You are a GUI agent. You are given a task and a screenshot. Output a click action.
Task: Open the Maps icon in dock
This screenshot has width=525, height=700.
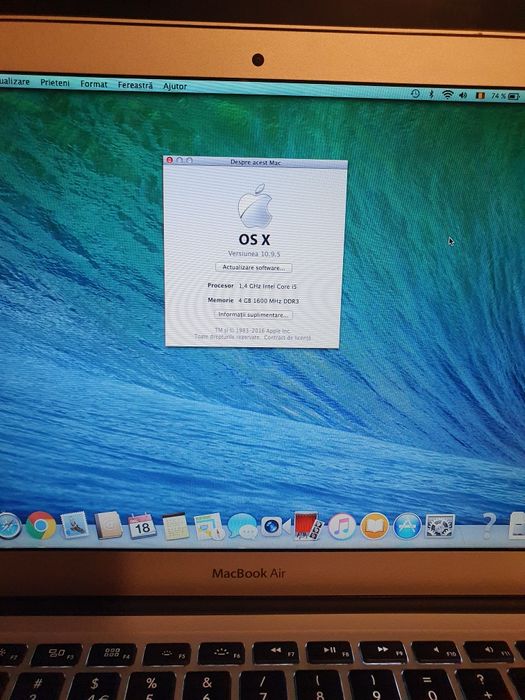[208, 526]
